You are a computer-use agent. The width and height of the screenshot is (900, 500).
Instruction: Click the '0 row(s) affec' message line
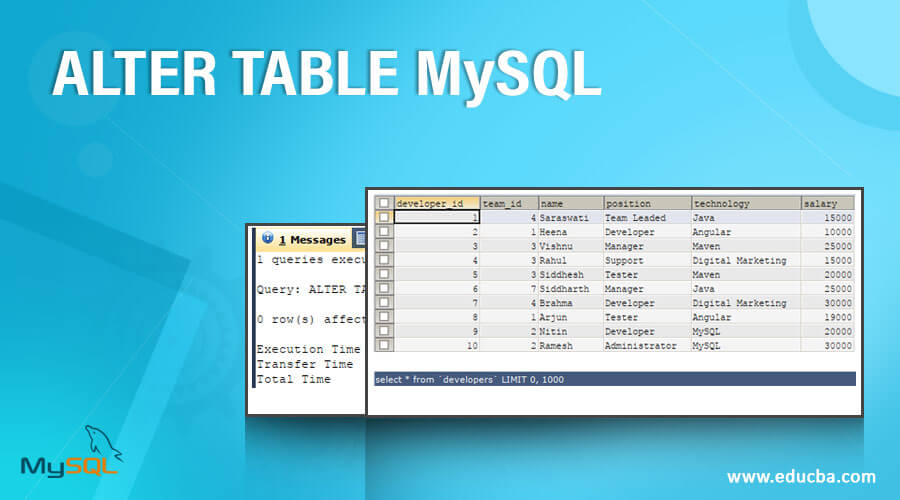[311, 319]
